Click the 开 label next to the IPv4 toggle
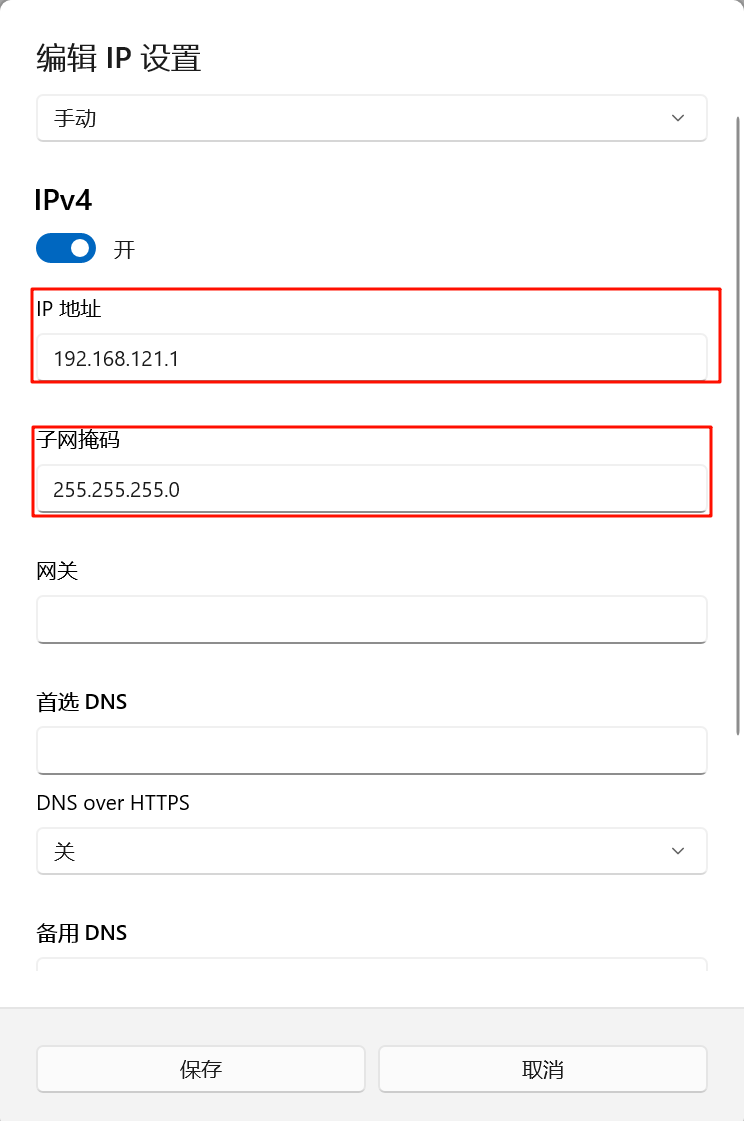The height and width of the screenshot is (1121, 744). (x=124, y=249)
